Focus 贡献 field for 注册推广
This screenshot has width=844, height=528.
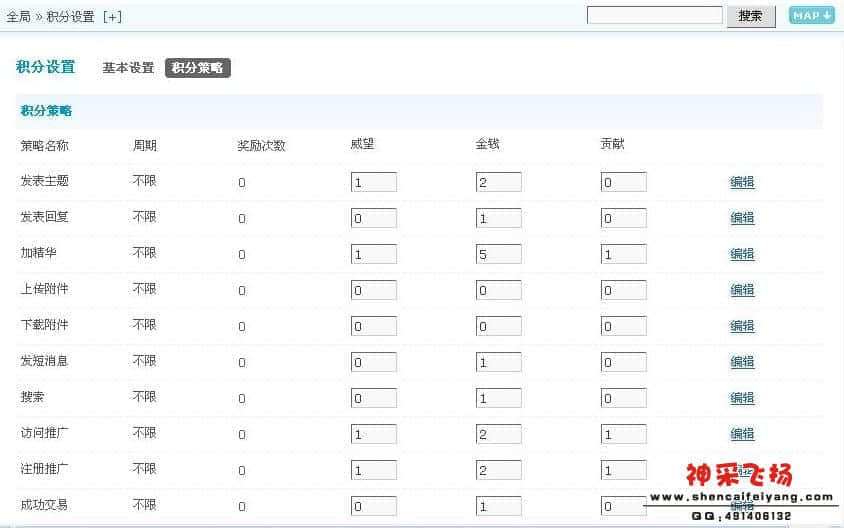[623, 470]
